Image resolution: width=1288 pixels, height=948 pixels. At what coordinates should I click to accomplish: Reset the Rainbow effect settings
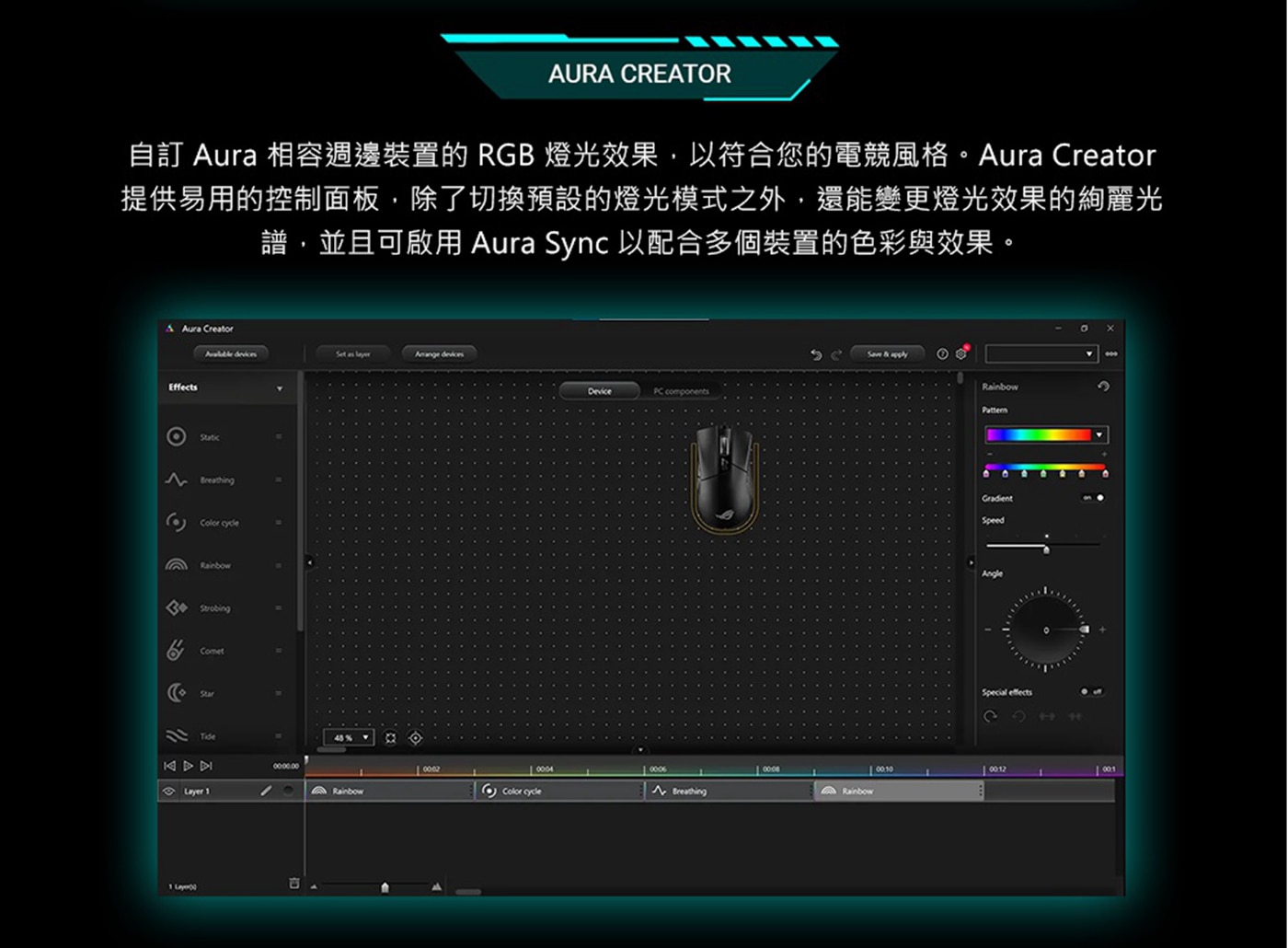(1103, 387)
